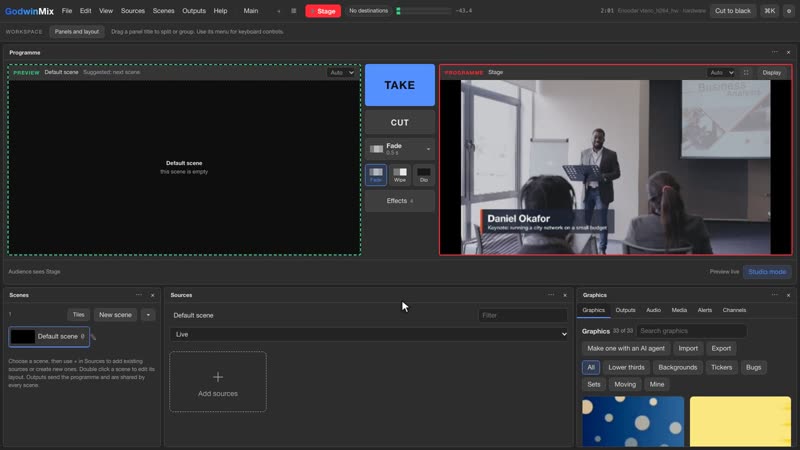Screen dimensions: 800x450
Task: Switch to the Media tab
Action: (679, 310)
